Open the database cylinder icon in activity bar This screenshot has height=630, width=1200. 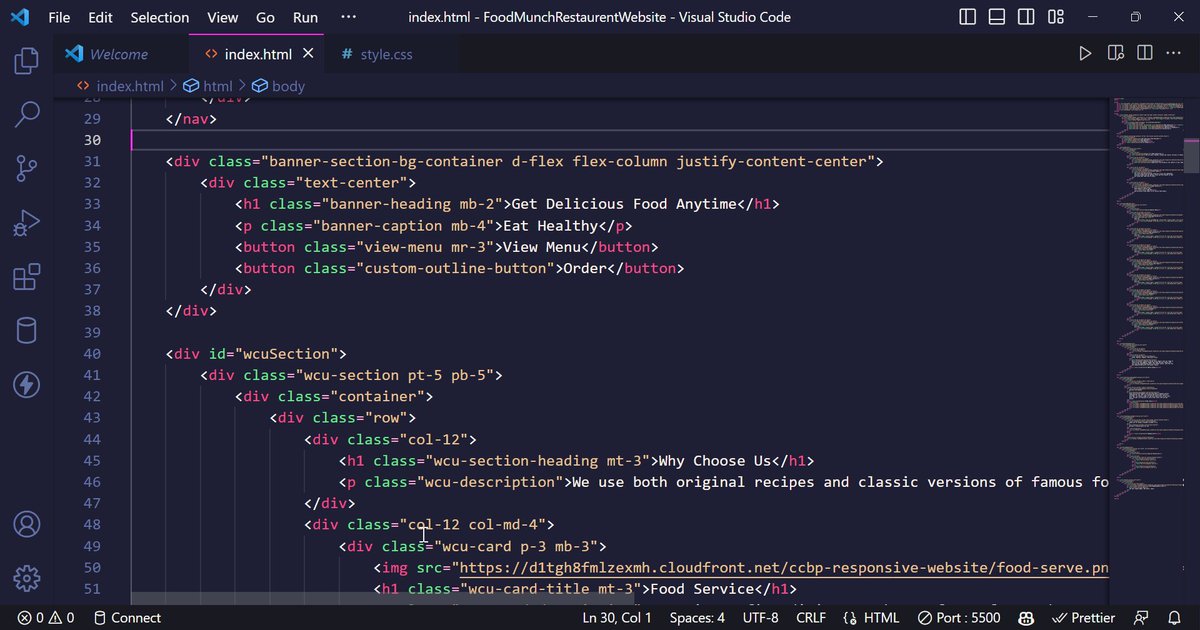pyautogui.click(x=27, y=331)
